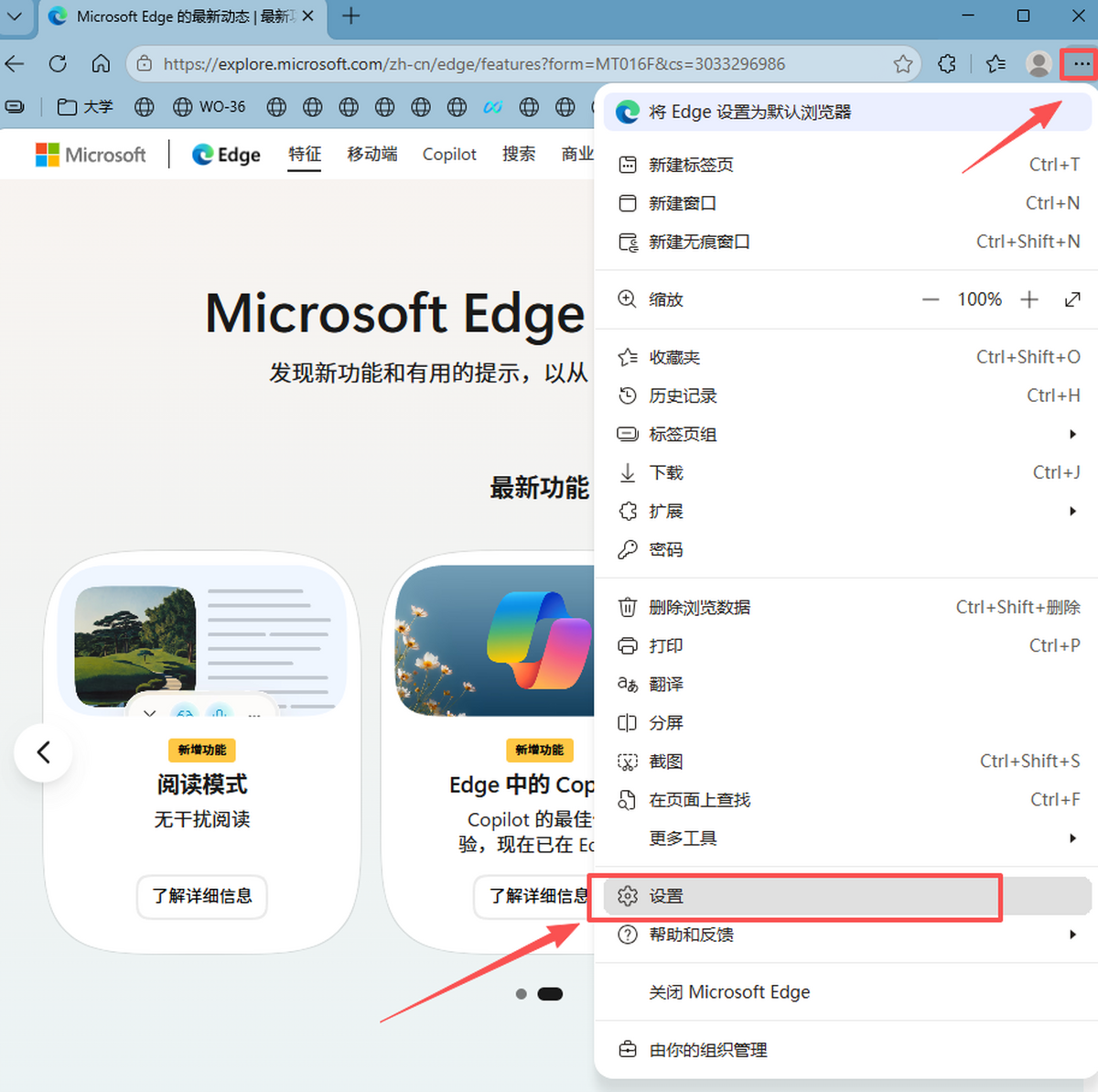Expand the 标签页组 submenu arrow
The image size is (1098, 1092).
click(x=1072, y=434)
